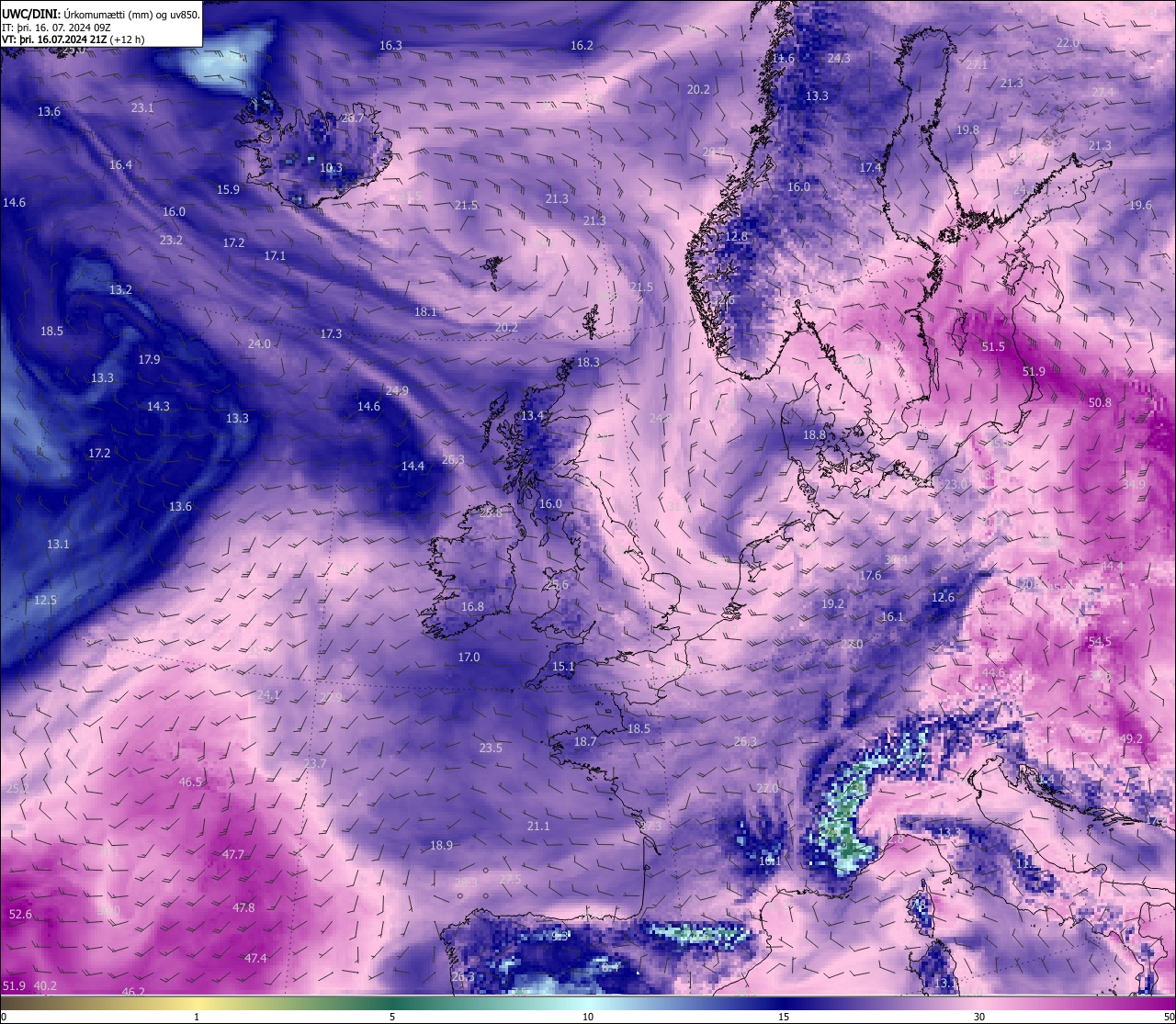Select the 18.1 value label
The height and width of the screenshot is (1024, 1176).
425,311
